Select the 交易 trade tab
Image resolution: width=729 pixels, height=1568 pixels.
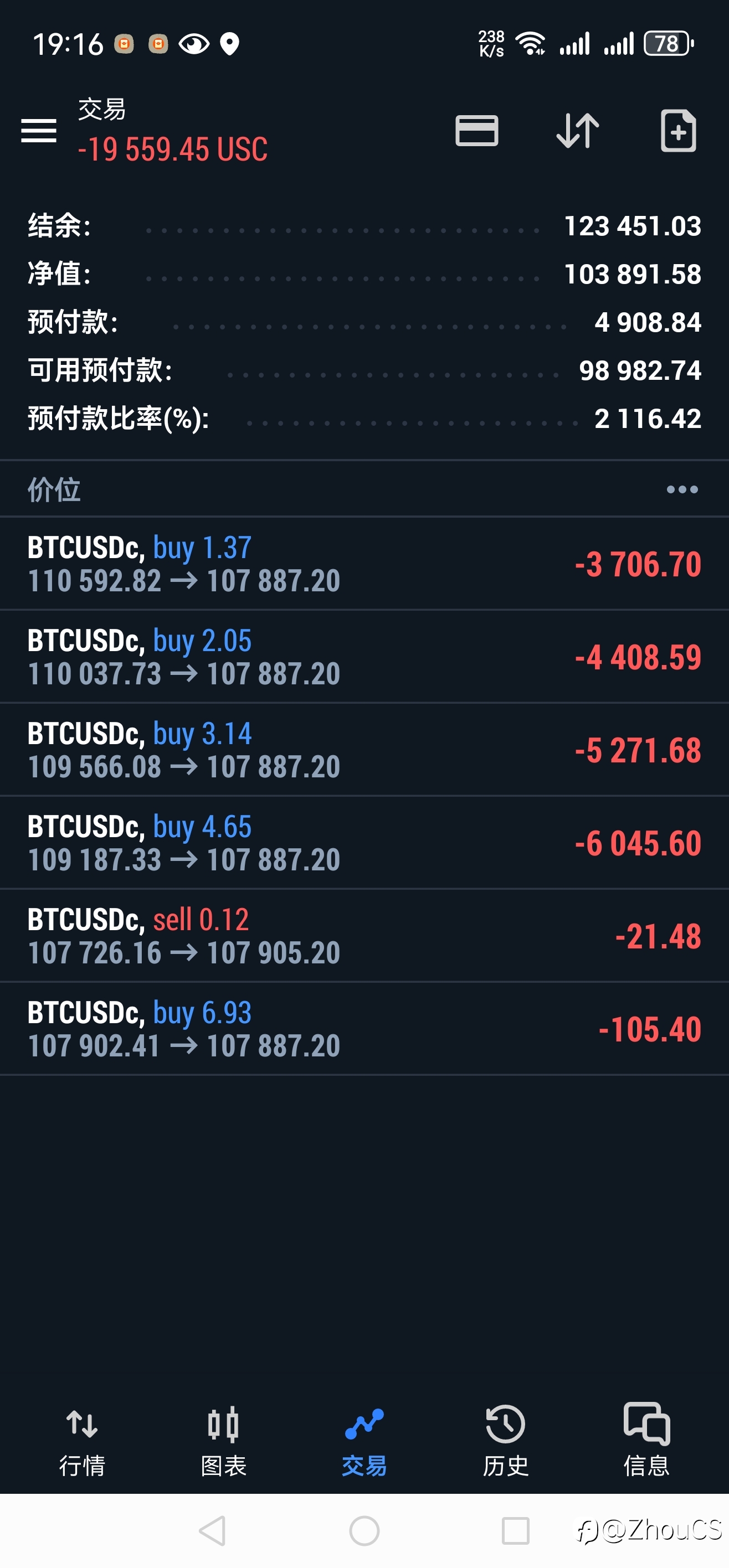pyautogui.click(x=364, y=1440)
